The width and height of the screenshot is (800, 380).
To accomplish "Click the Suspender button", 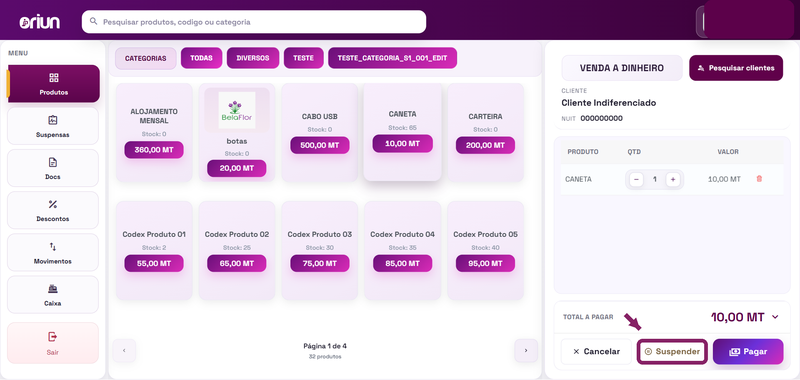I will pyautogui.click(x=672, y=351).
